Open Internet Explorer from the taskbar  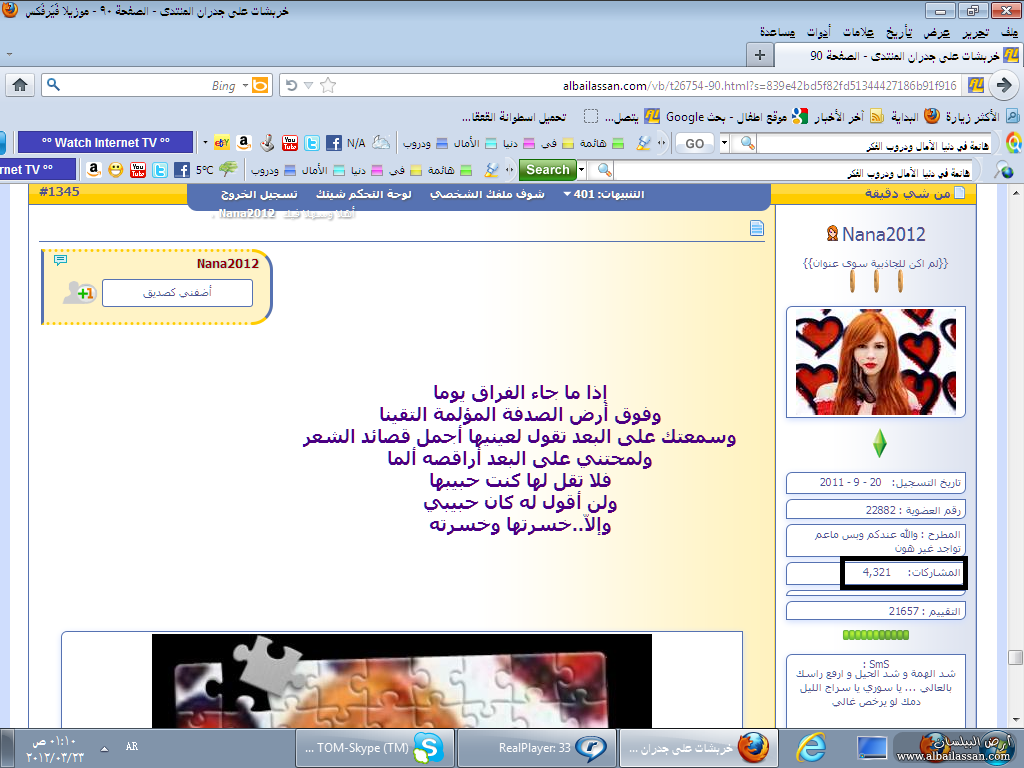(812, 747)
